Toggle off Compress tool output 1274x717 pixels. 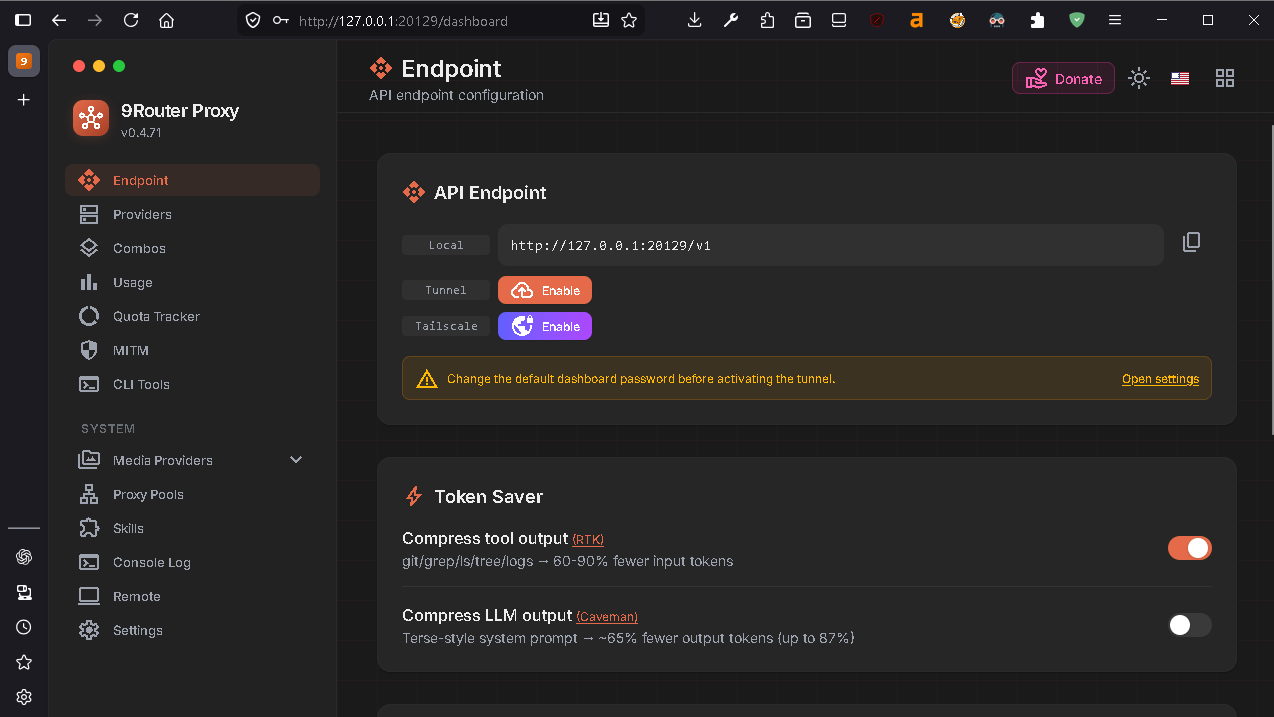click(1189, 548)
